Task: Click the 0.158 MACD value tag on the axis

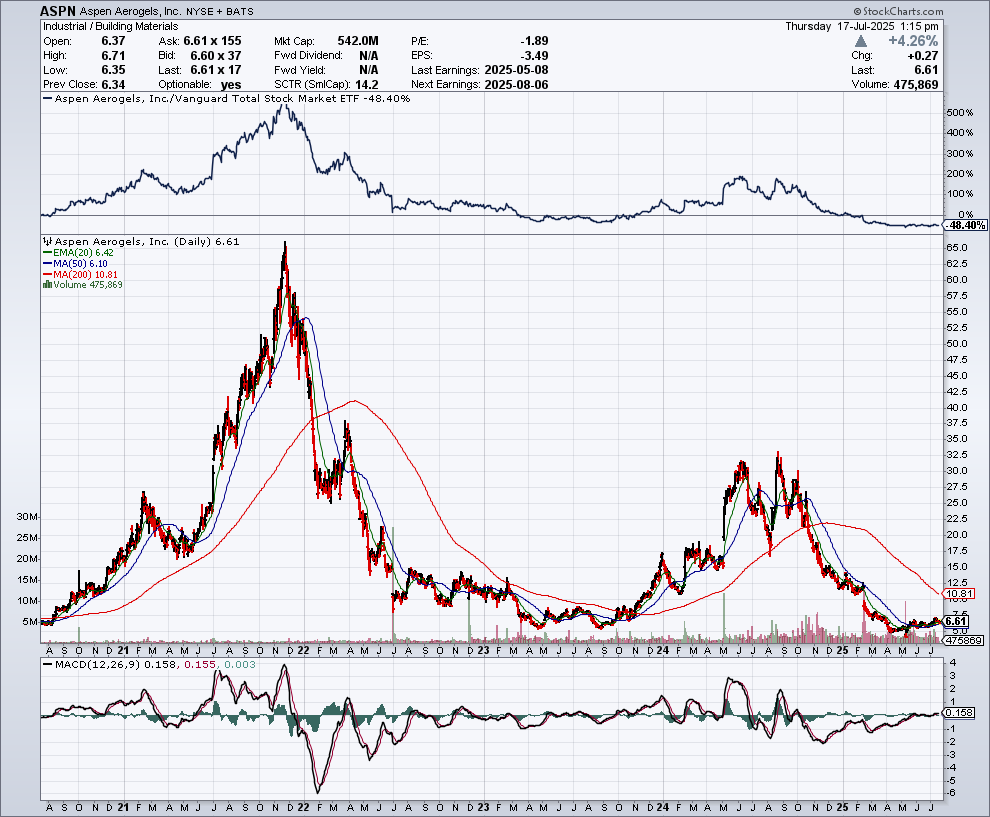Action: click(x=960, y=713)
